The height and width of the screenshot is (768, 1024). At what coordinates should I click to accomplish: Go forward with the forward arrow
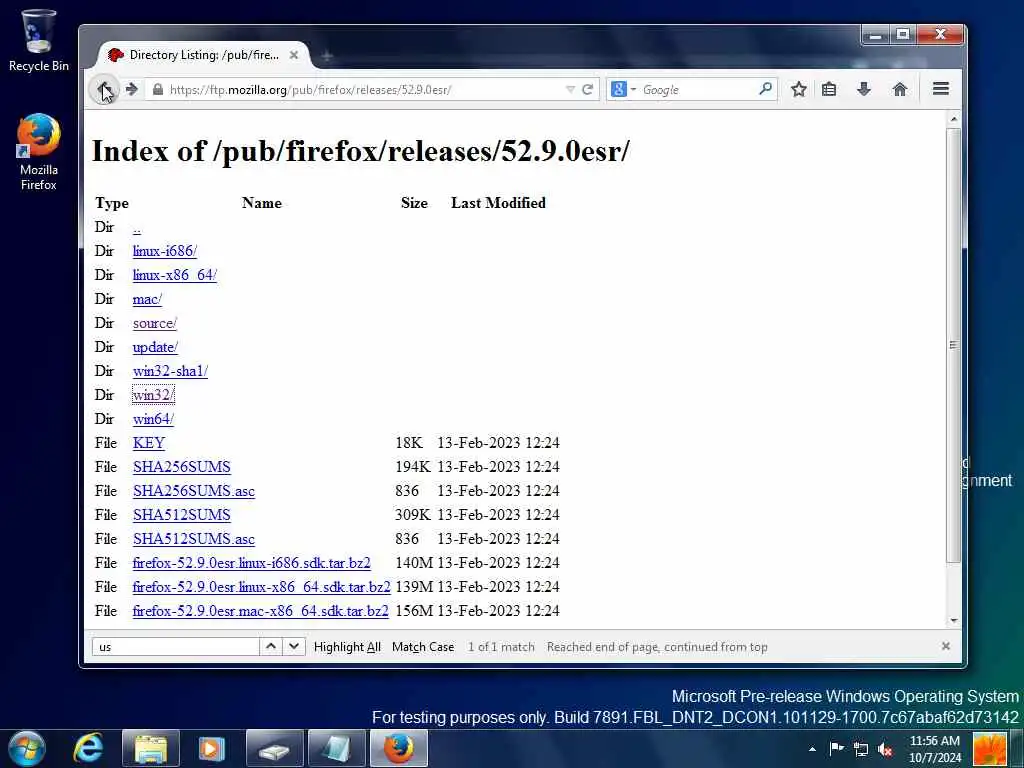[x=131, y=89]
